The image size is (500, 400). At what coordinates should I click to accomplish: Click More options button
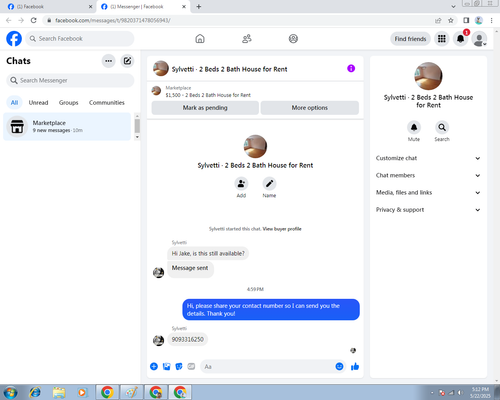[x=310, y=108]
